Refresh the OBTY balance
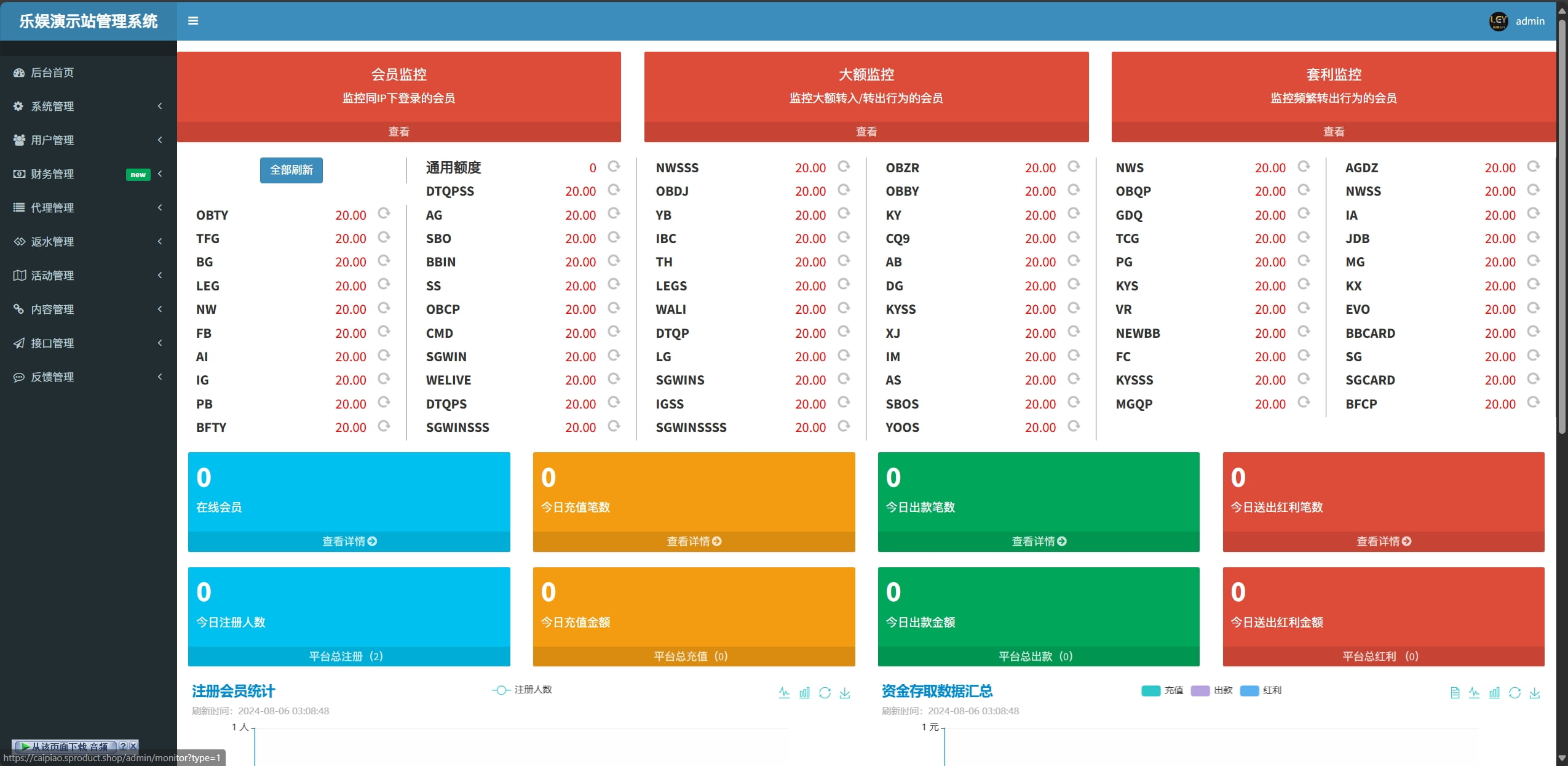 (x=384, y=213)
